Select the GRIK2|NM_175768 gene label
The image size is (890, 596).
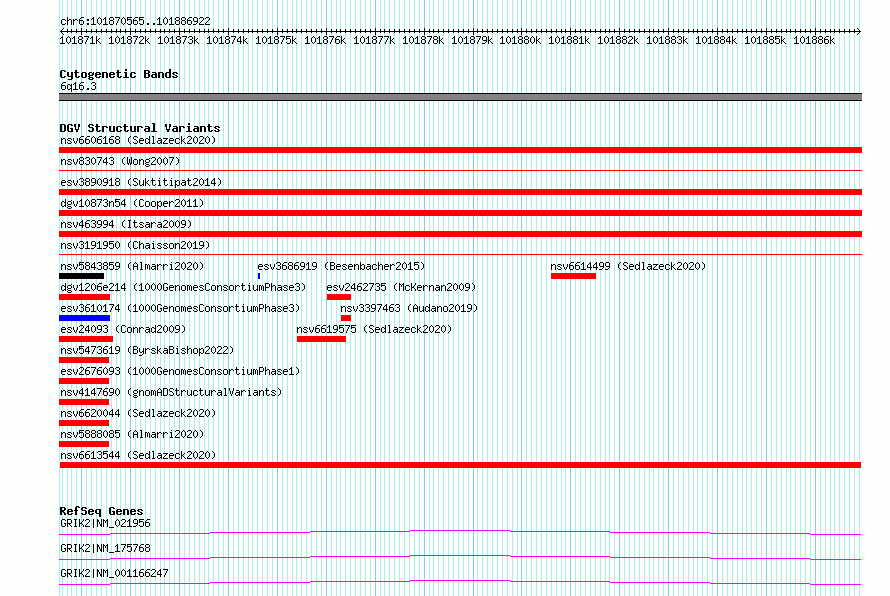pos(105,548)
